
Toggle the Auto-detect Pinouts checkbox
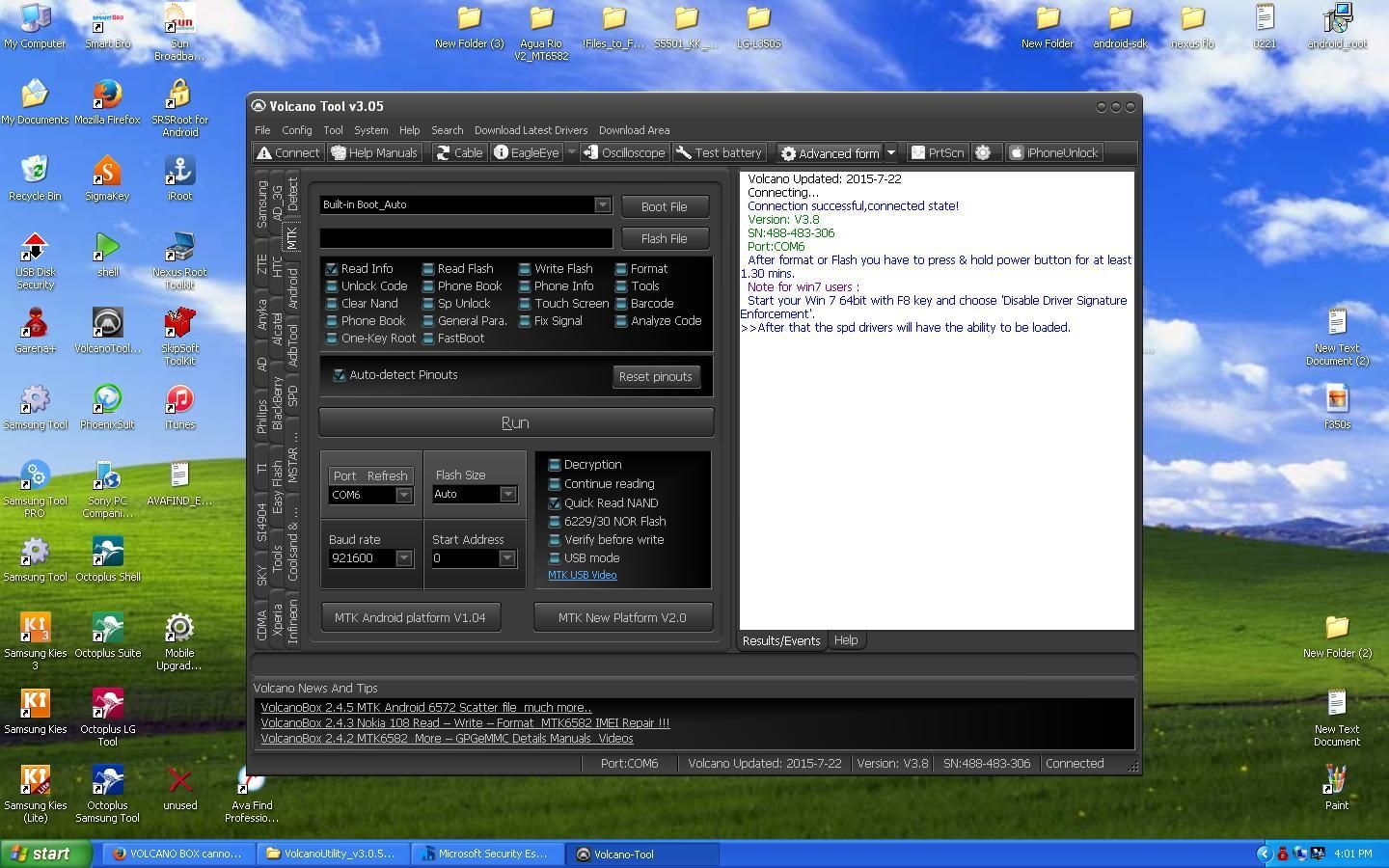pos(340,375)
